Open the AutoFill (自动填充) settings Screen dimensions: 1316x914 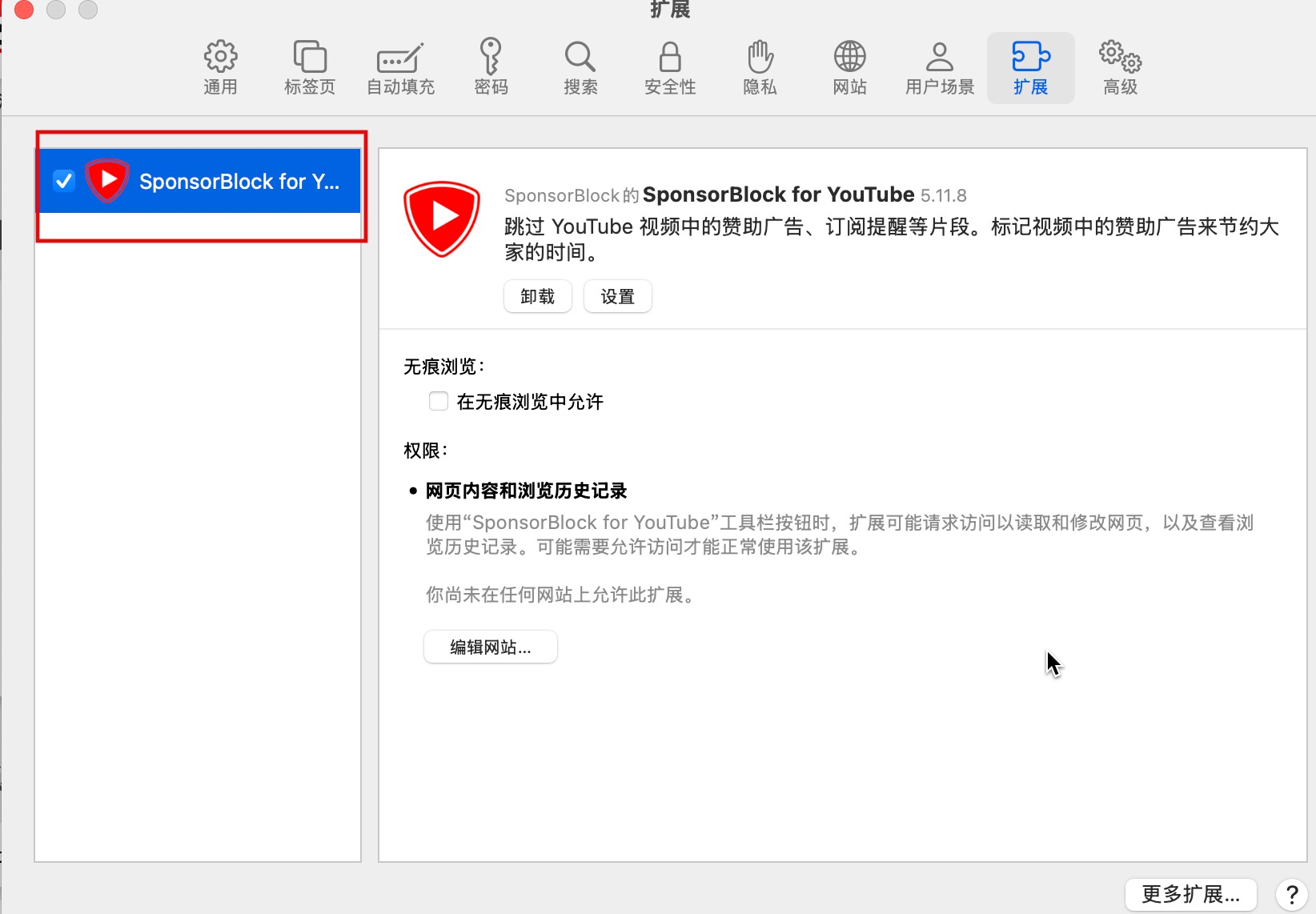400,68
